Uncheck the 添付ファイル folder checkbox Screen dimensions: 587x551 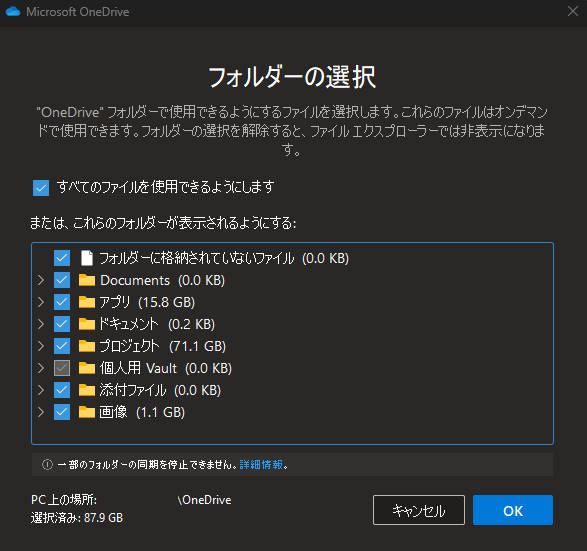62,390
